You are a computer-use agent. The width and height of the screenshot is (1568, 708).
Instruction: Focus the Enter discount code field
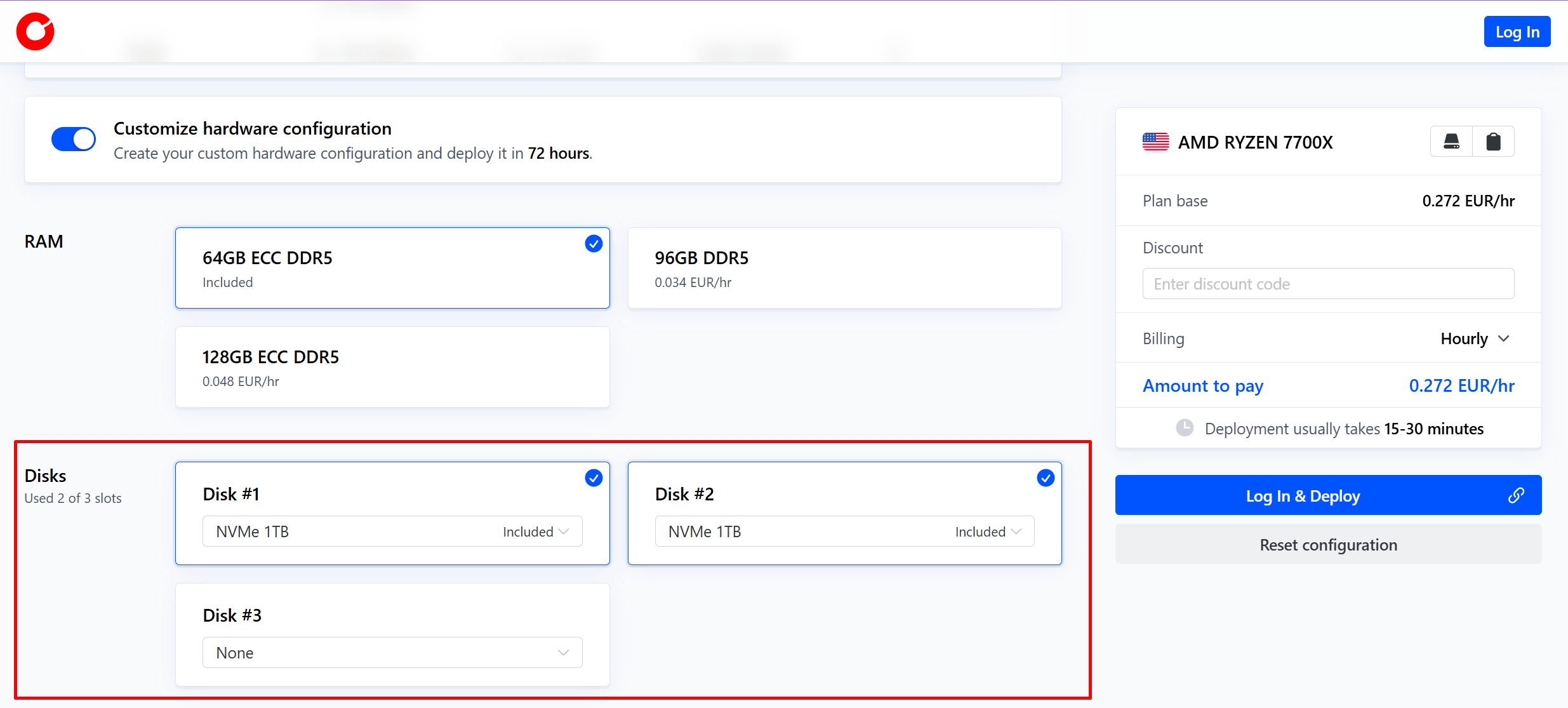[1328, 284]
